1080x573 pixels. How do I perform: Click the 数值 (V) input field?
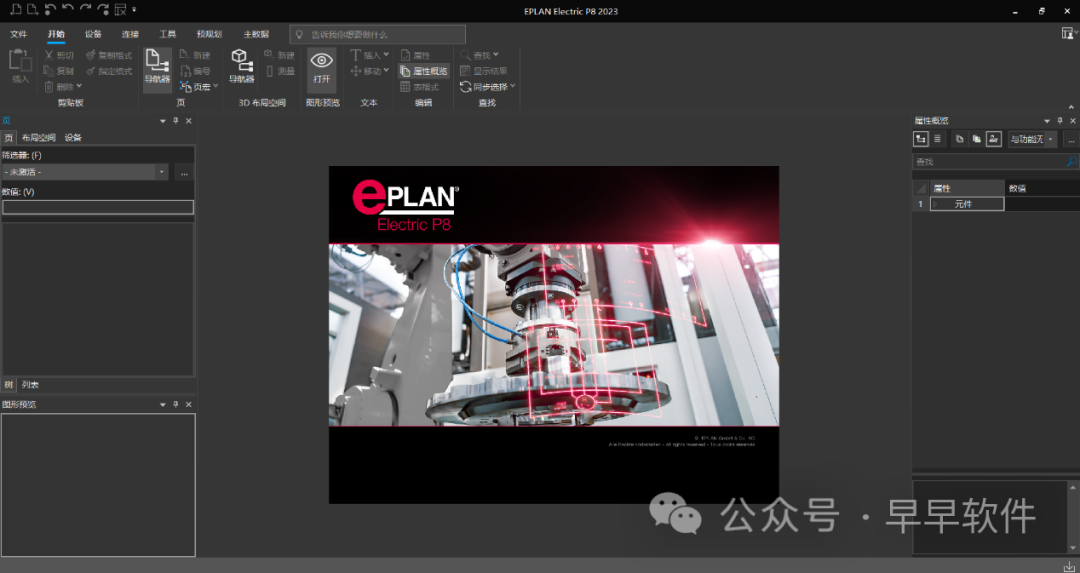(98, 207)
